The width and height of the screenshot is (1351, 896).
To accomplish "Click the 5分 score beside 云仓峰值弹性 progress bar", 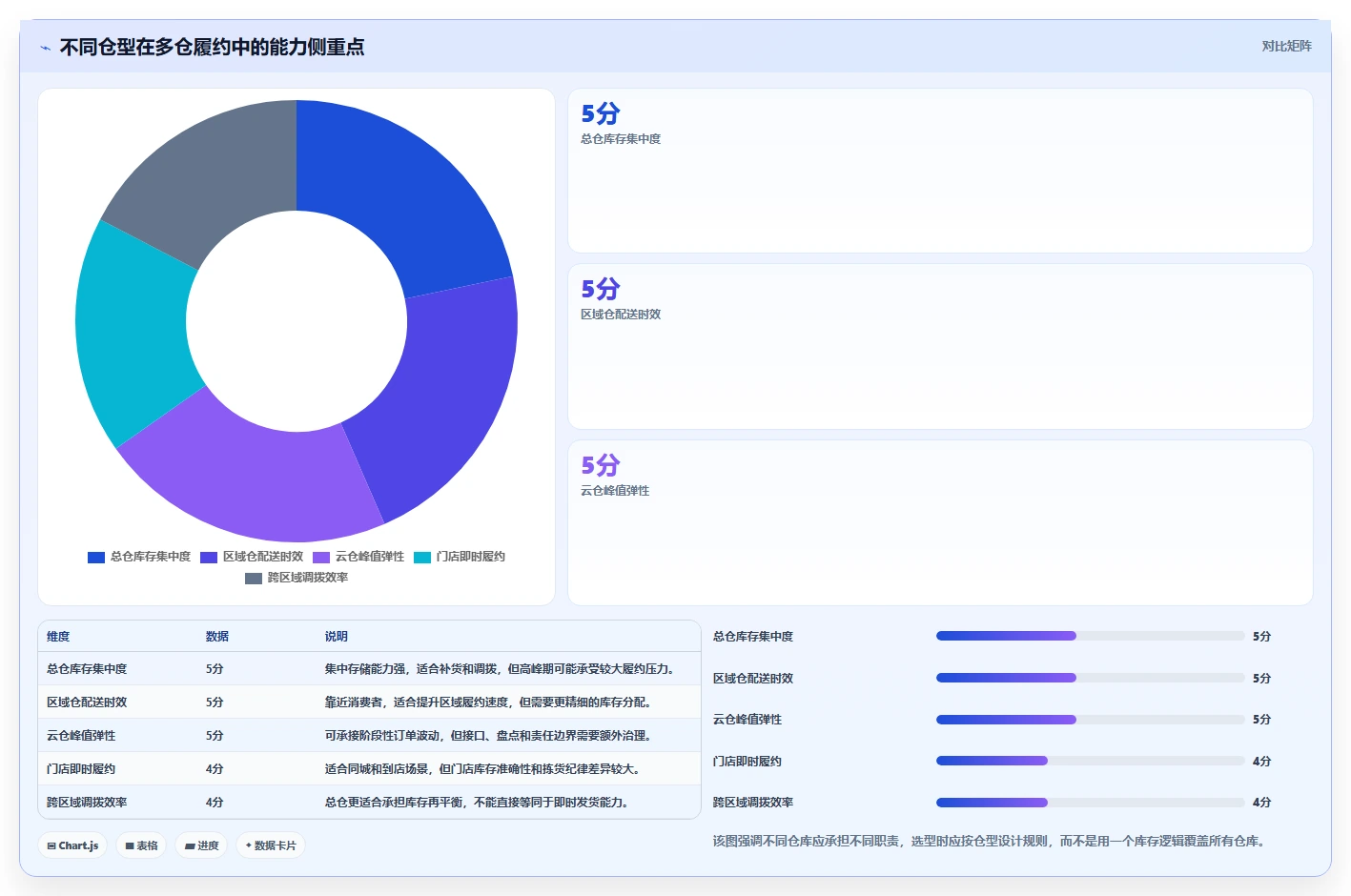I will pyautogui.click(x=1261, y=720).
